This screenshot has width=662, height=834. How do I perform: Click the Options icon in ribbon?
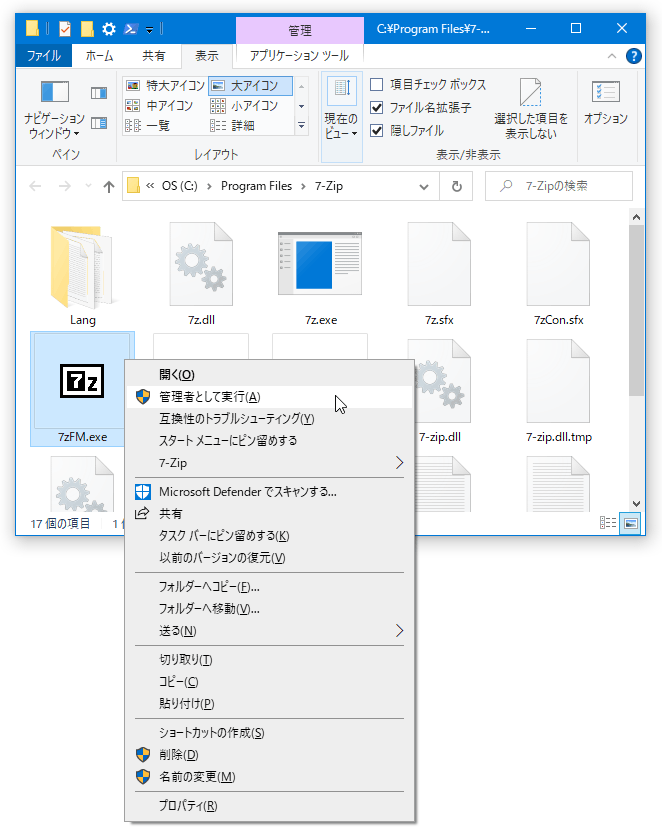pos(606,92)
